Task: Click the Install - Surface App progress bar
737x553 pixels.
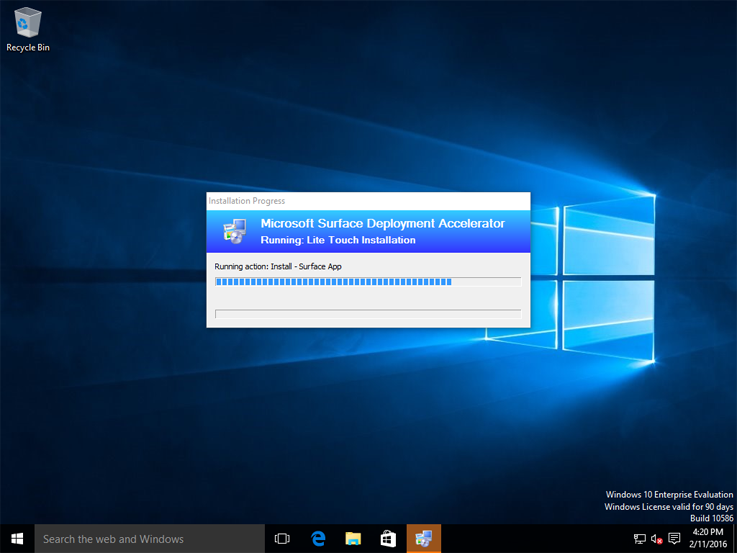Action: pos(368,282)
